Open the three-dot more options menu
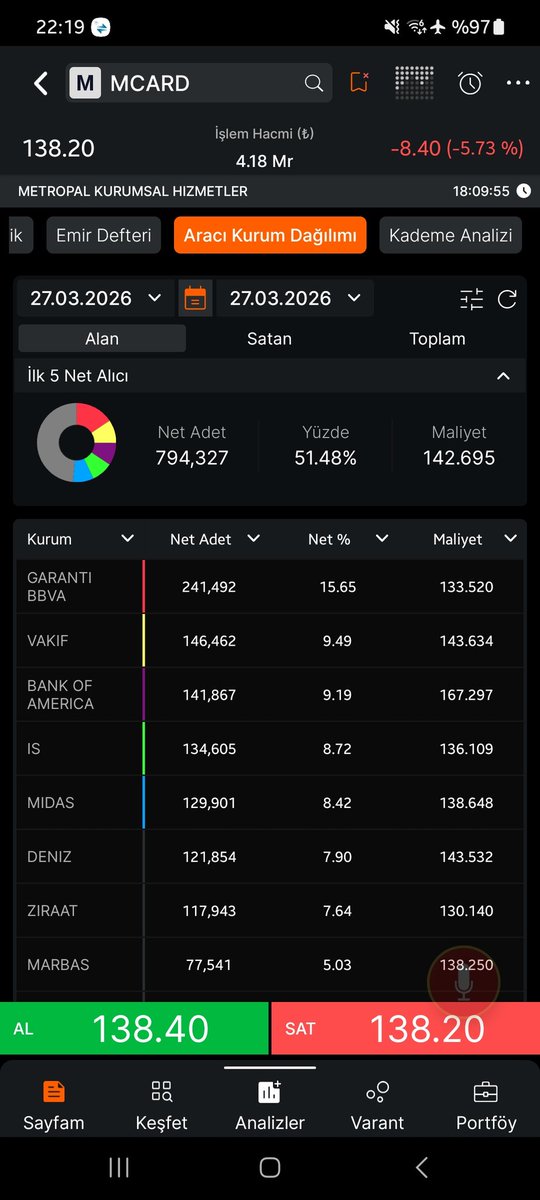This screenshot has width=540, height=1200. (518, 83)
